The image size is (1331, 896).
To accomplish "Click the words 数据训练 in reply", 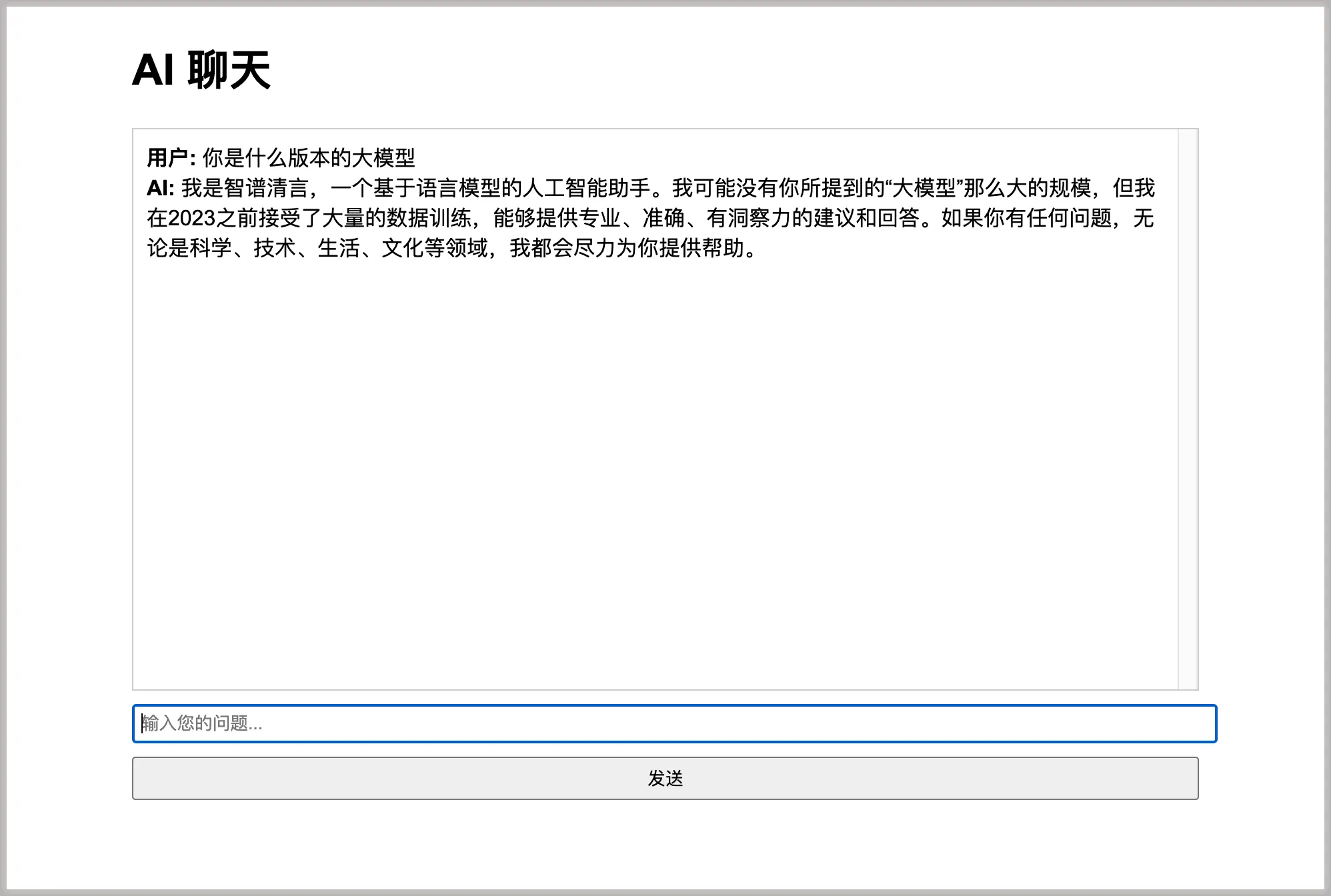I will pos(428,218).
